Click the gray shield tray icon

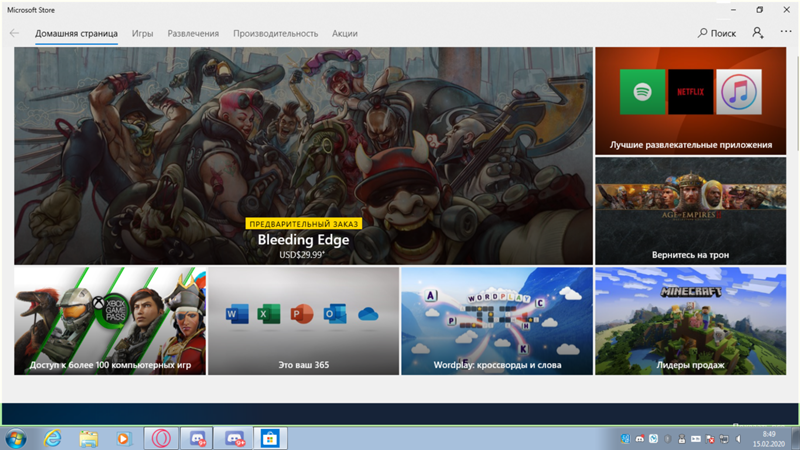tap(668, 439)
